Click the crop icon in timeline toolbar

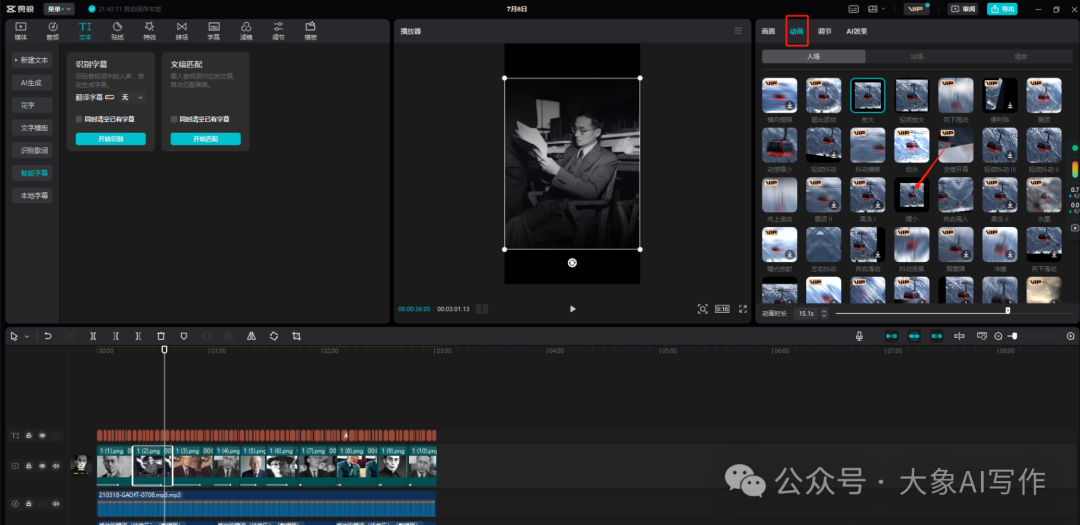[296, 336]
